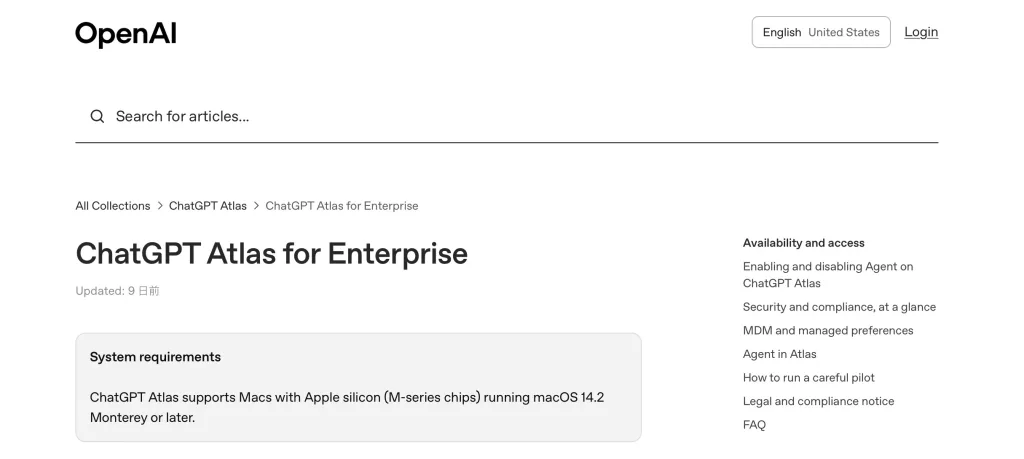Click the Updated 9 days ago timestamp

[117, 291]
